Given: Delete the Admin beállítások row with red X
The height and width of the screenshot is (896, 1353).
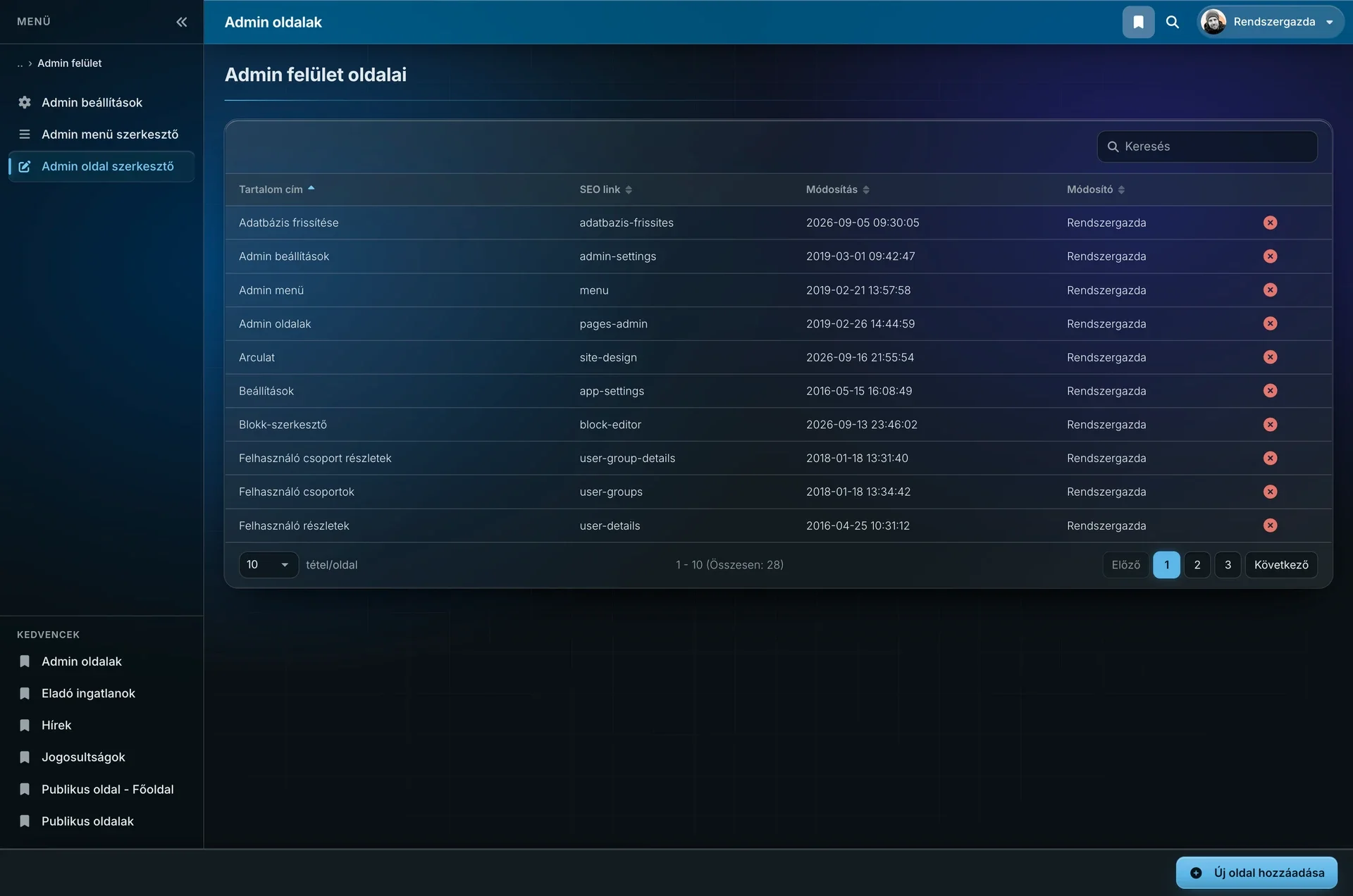Looking at the screenshot, I should (1270, 256).
